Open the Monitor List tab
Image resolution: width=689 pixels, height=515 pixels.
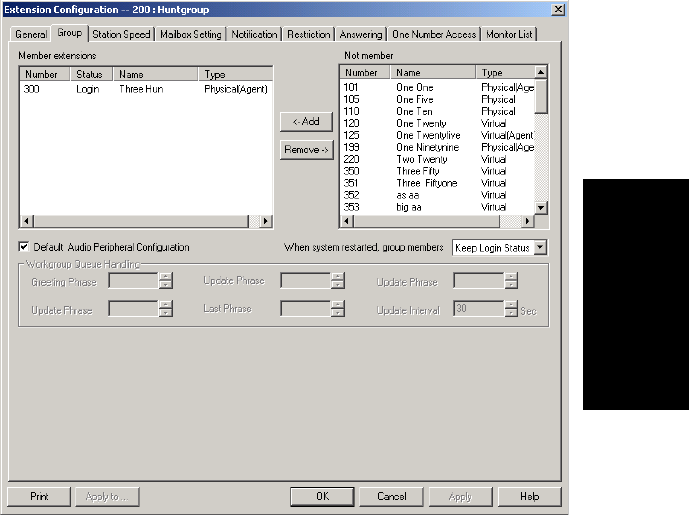[509, 34]
